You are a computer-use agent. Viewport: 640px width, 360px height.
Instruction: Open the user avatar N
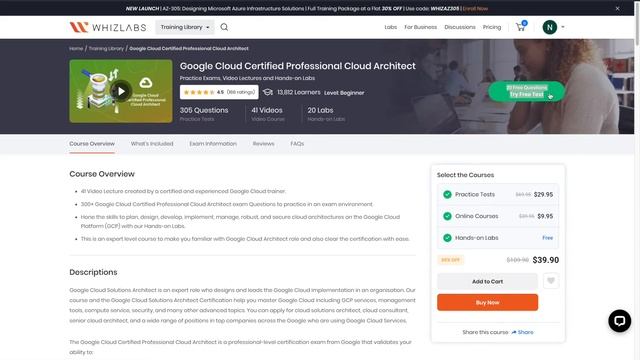[x=550, y=27]
